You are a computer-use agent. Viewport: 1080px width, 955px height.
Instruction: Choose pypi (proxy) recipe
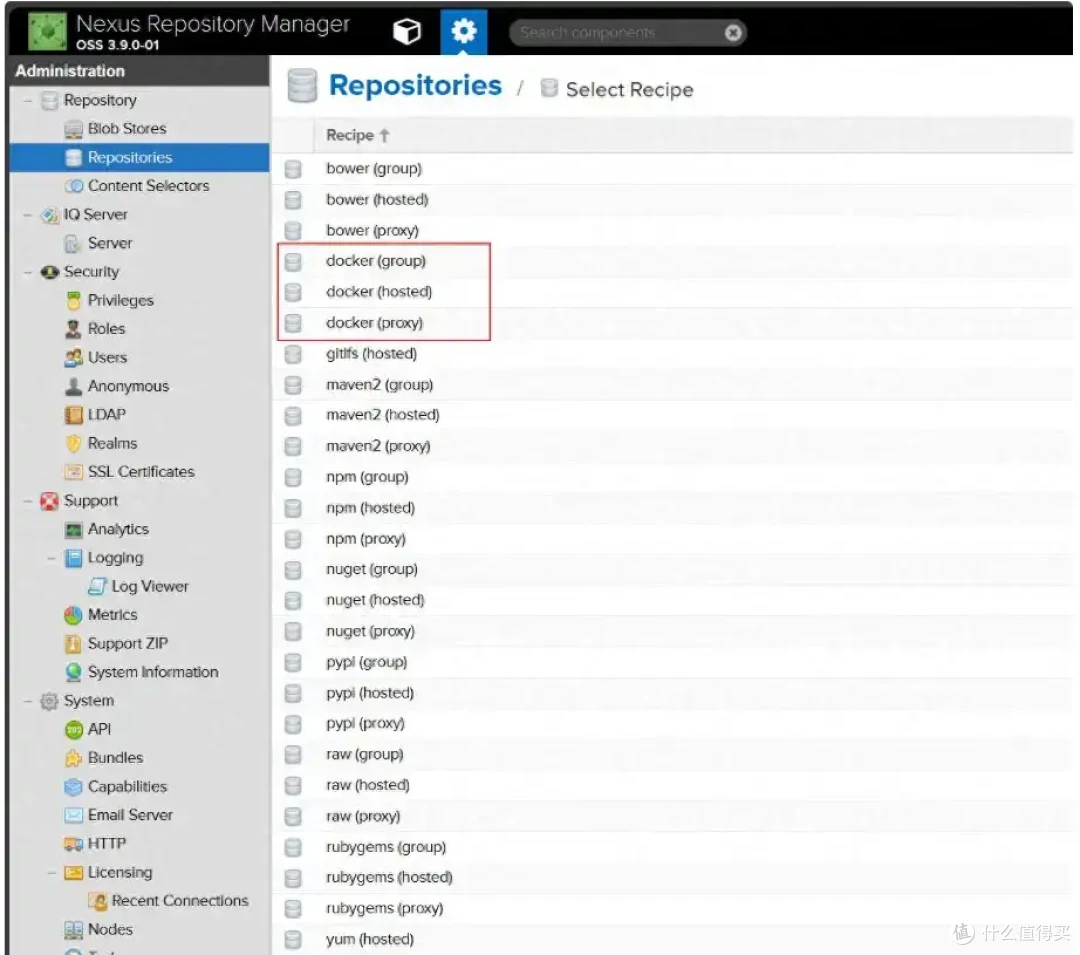click(x=672, y=724)
